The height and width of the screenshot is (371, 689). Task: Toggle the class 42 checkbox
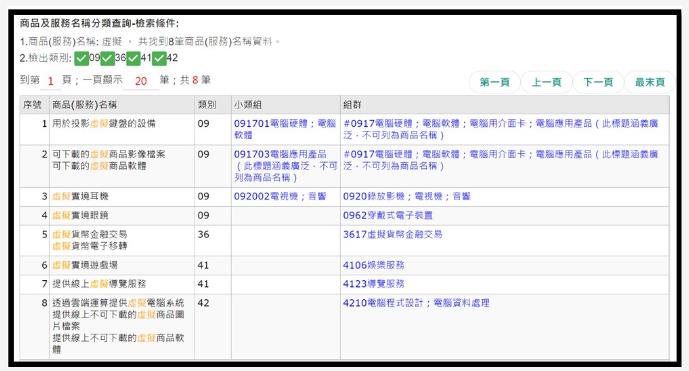(x=159, y=58)
